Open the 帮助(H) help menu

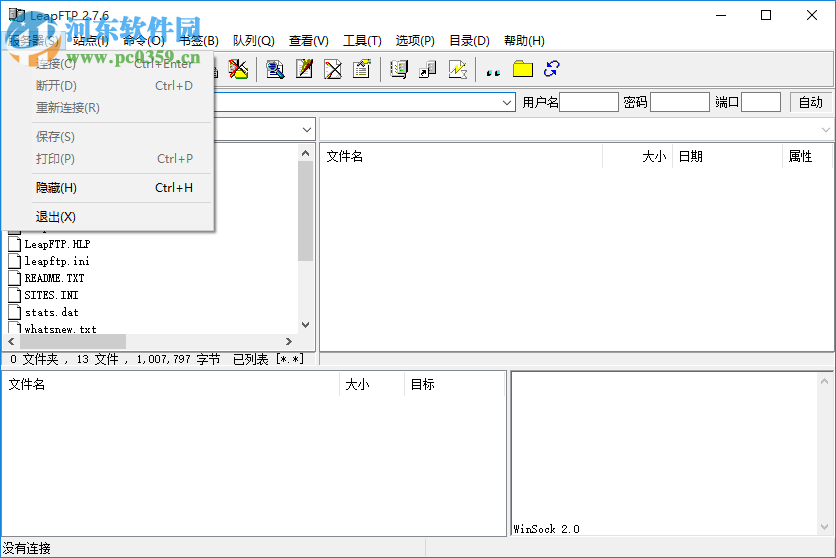pos(524,41)
